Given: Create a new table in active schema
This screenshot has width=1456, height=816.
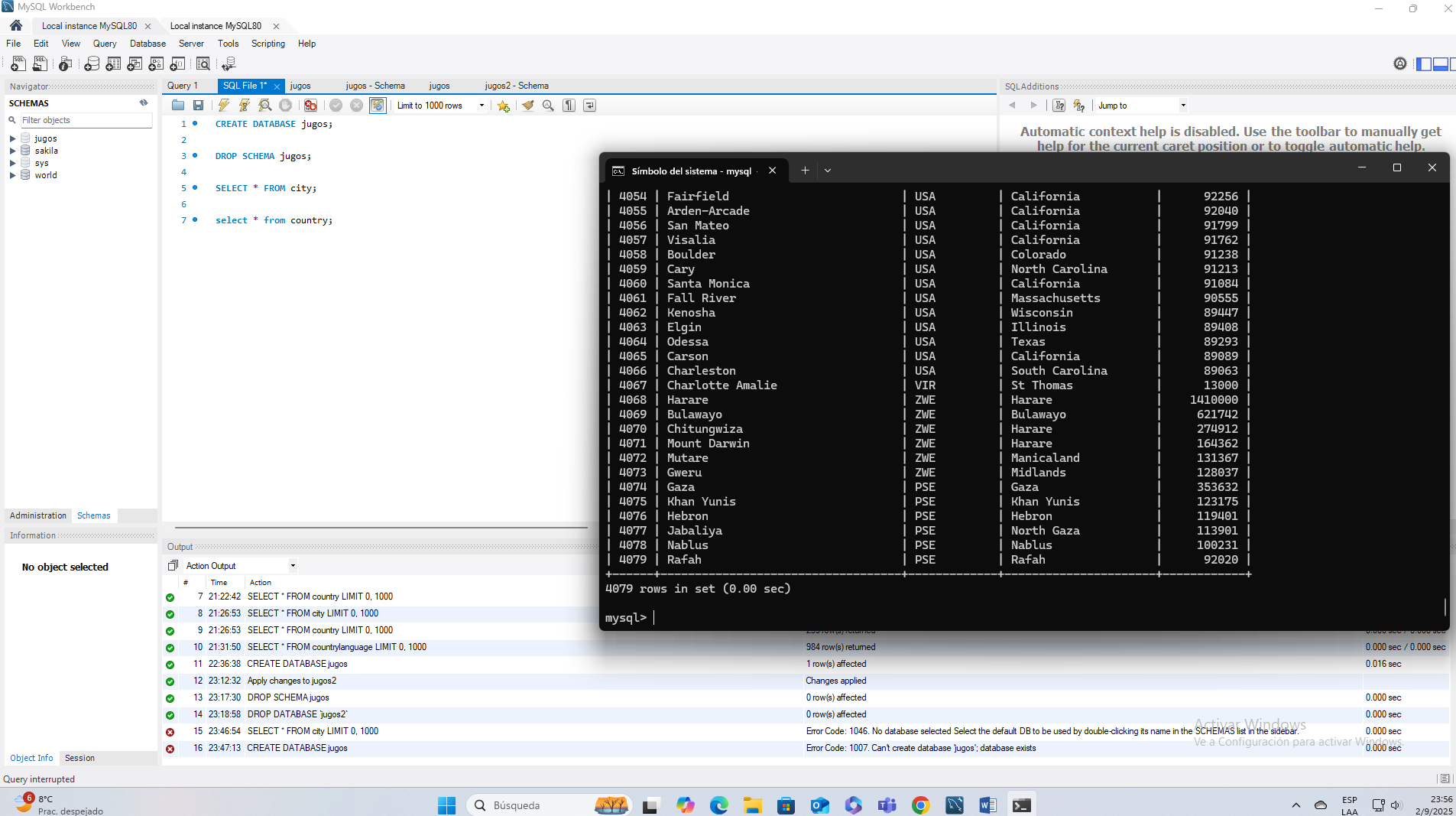Looking at the screenshot, I should point(113,64).
